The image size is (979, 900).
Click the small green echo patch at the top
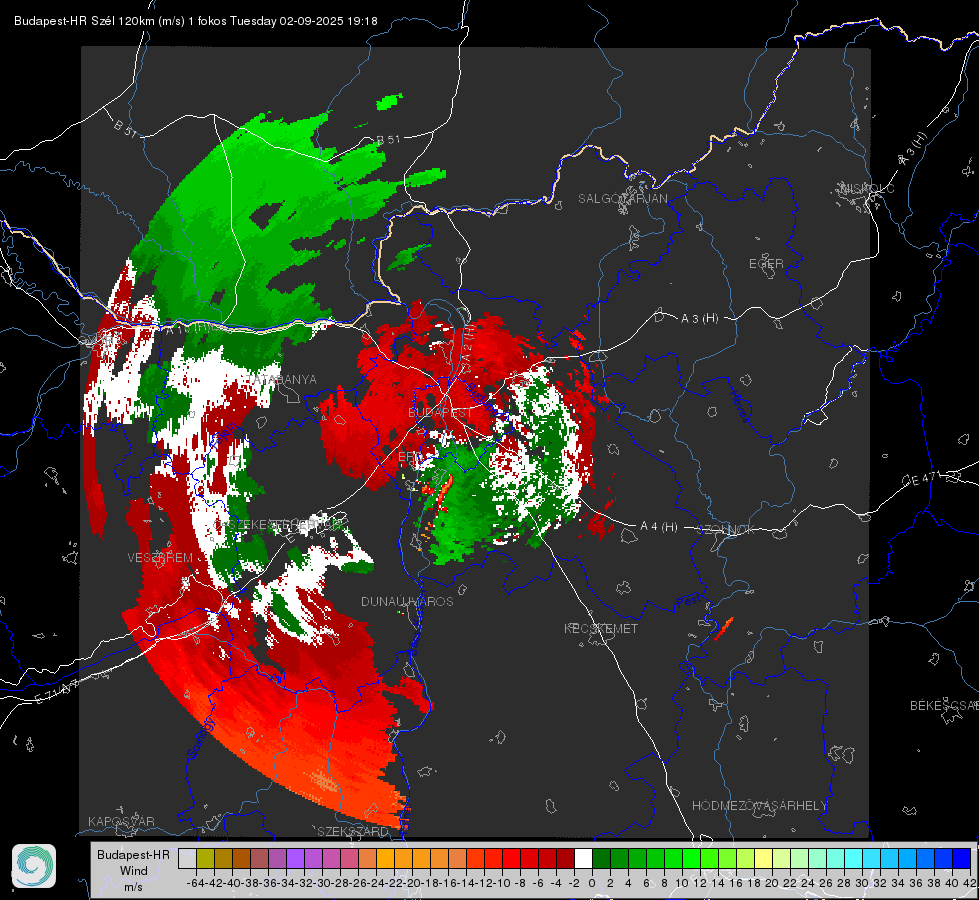tap(390, 102)
